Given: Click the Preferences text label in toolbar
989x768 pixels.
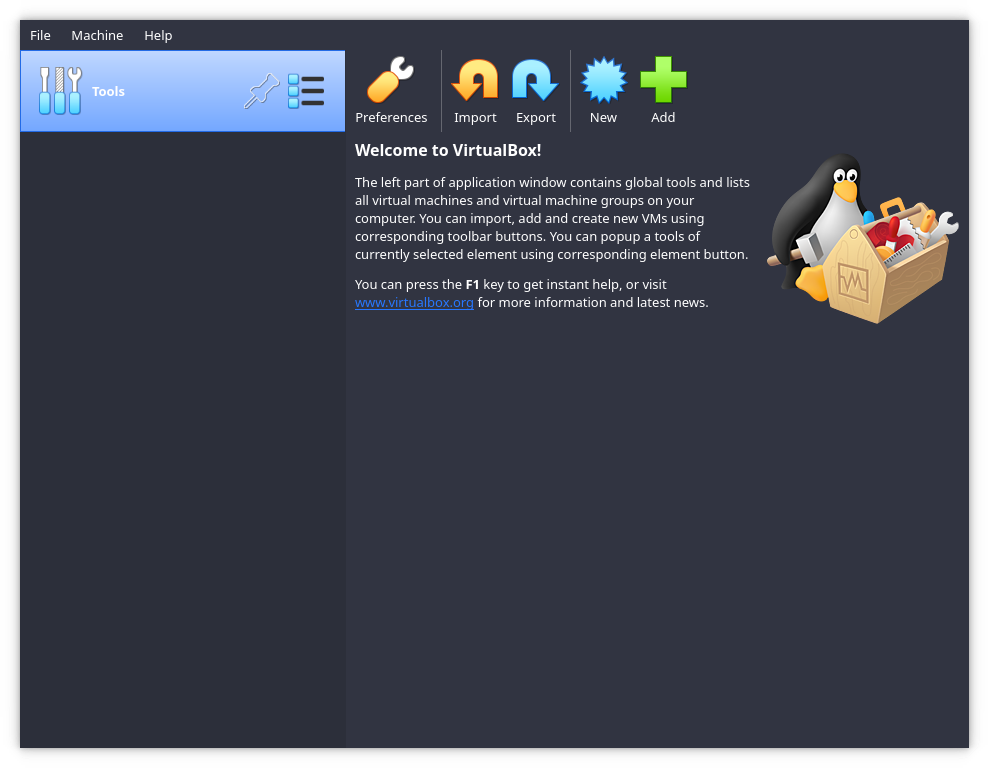Looking at the screenshot, I should pyautogui.click(x=391, y=117).
